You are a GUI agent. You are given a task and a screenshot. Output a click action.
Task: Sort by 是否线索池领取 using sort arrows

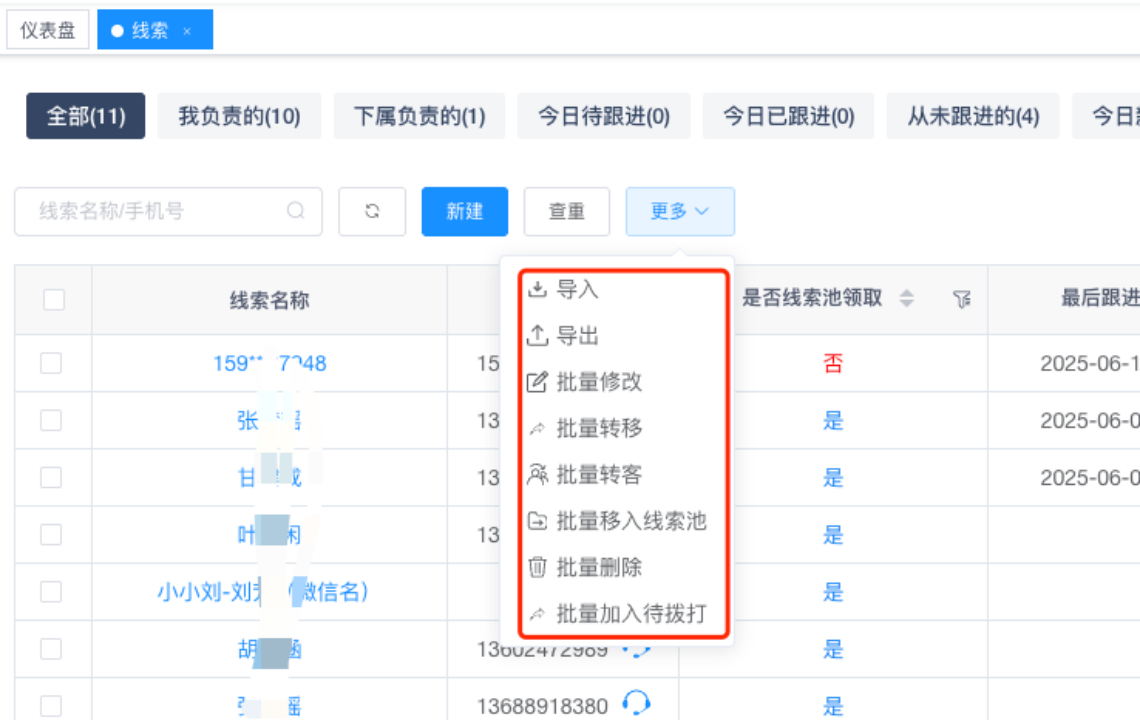click(x=907, y=299)
